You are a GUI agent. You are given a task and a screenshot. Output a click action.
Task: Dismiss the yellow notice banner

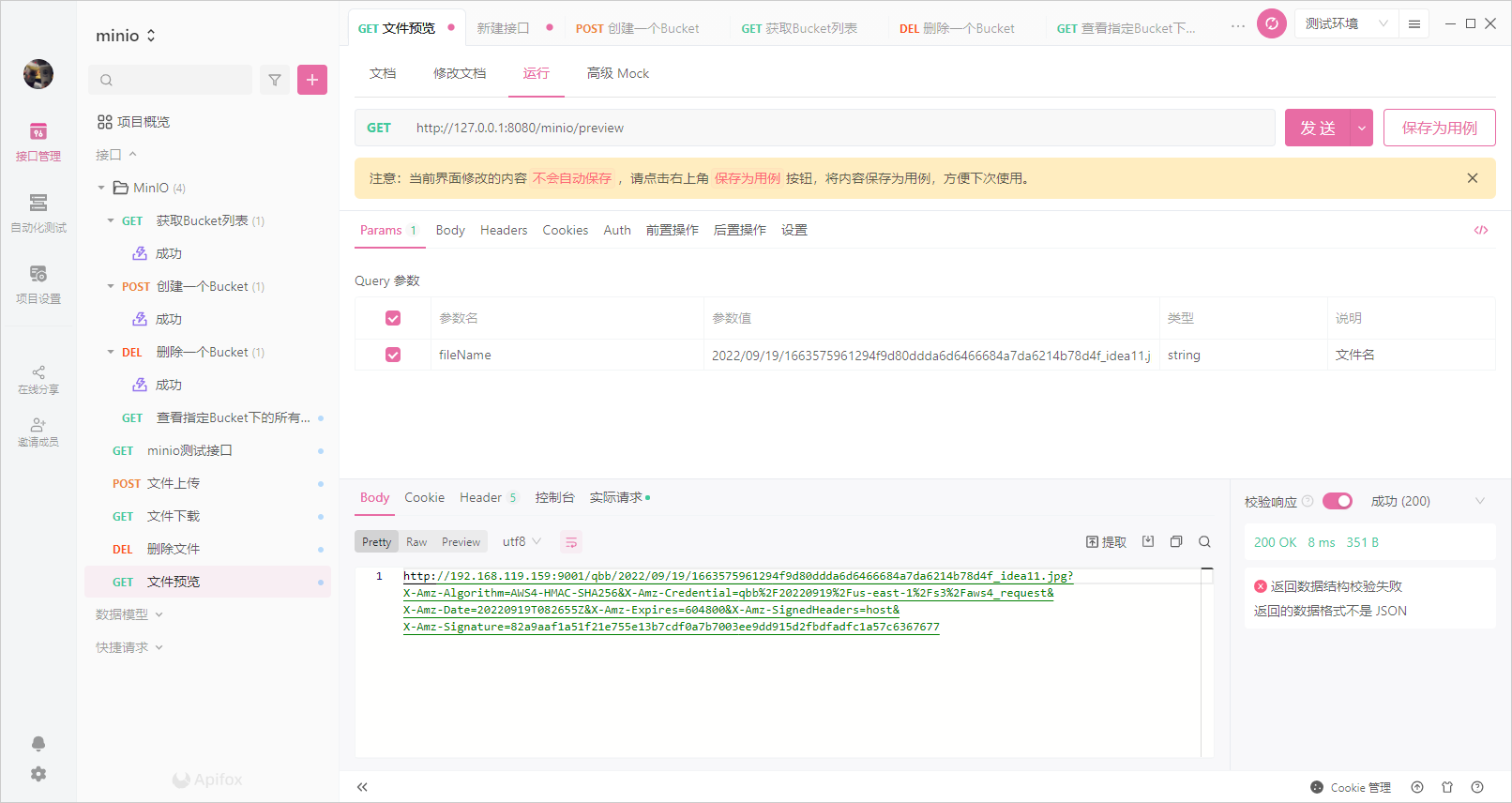(1473, 178)
